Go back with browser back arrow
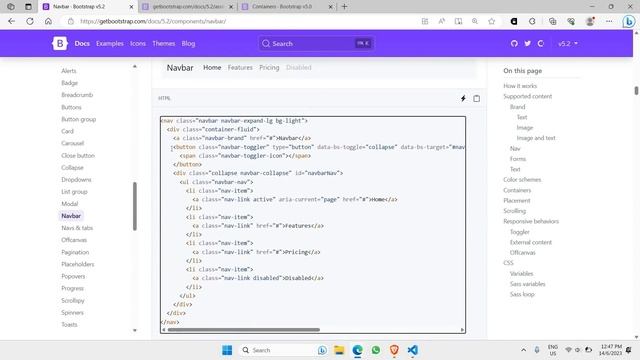This screenshot has width=640, height=360. tap(11, 21)
